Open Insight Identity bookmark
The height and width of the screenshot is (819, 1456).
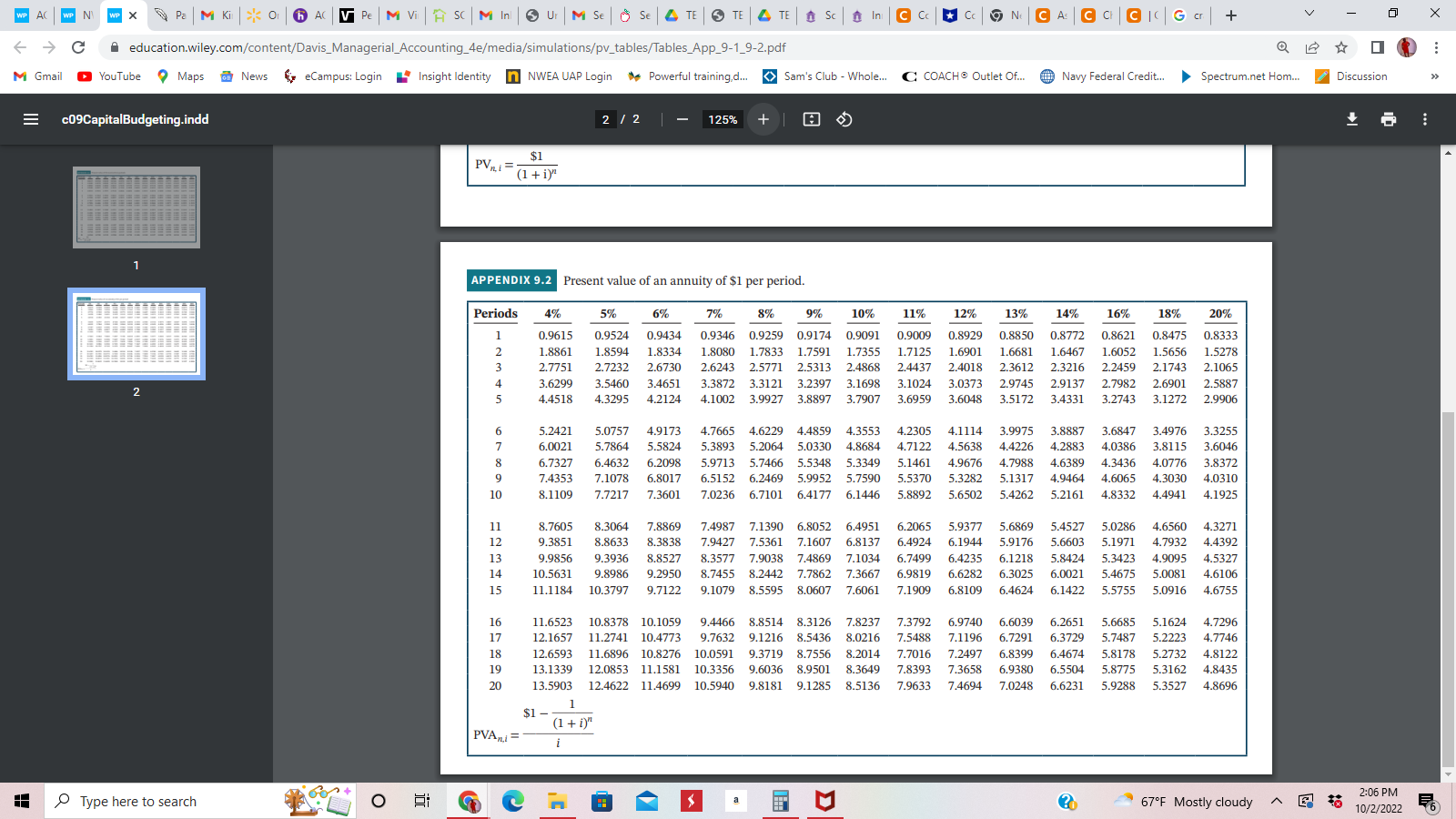[x=444, y=76]
